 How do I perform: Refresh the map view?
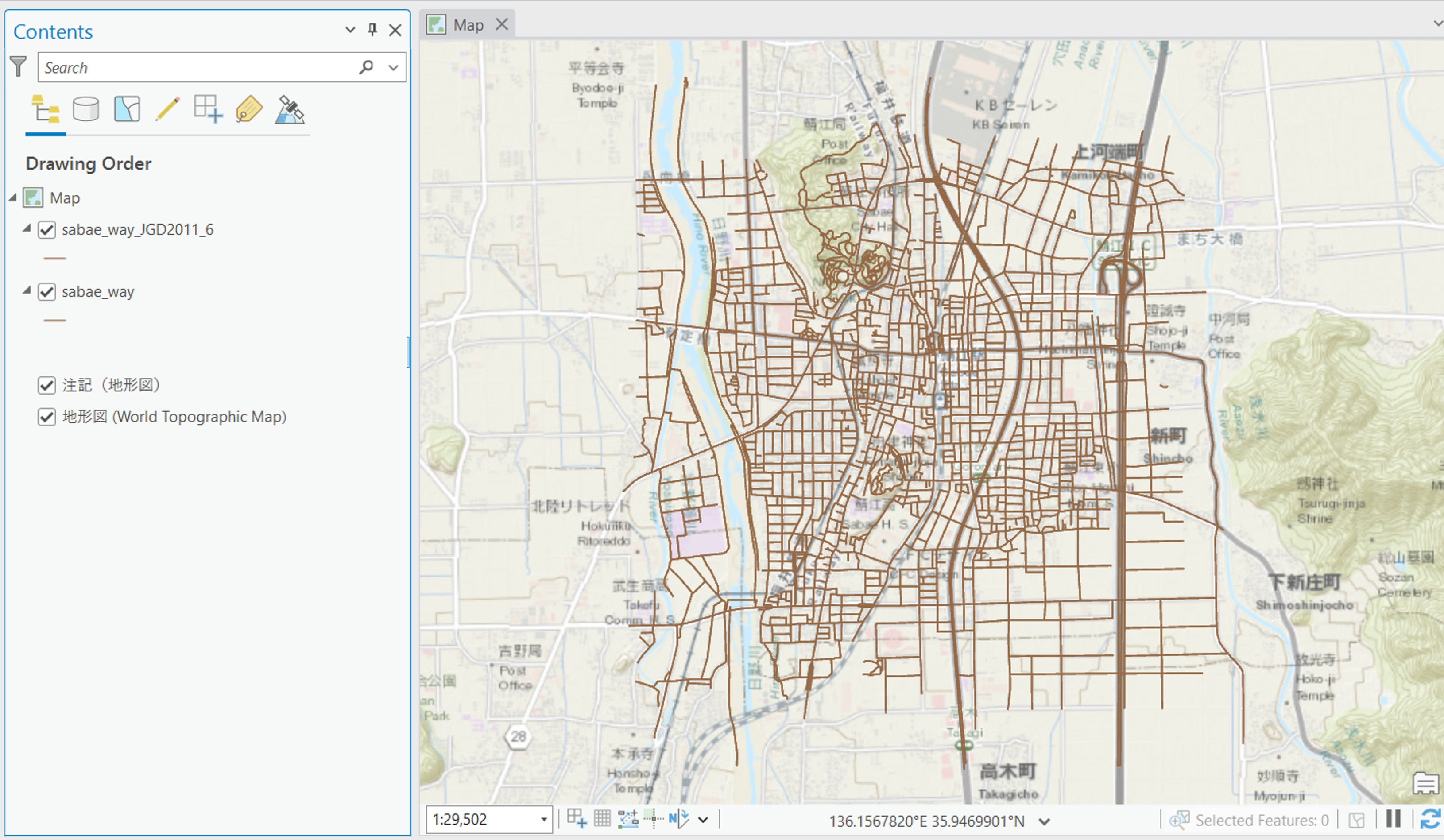pyautogui.click(x=1431, y=819)
